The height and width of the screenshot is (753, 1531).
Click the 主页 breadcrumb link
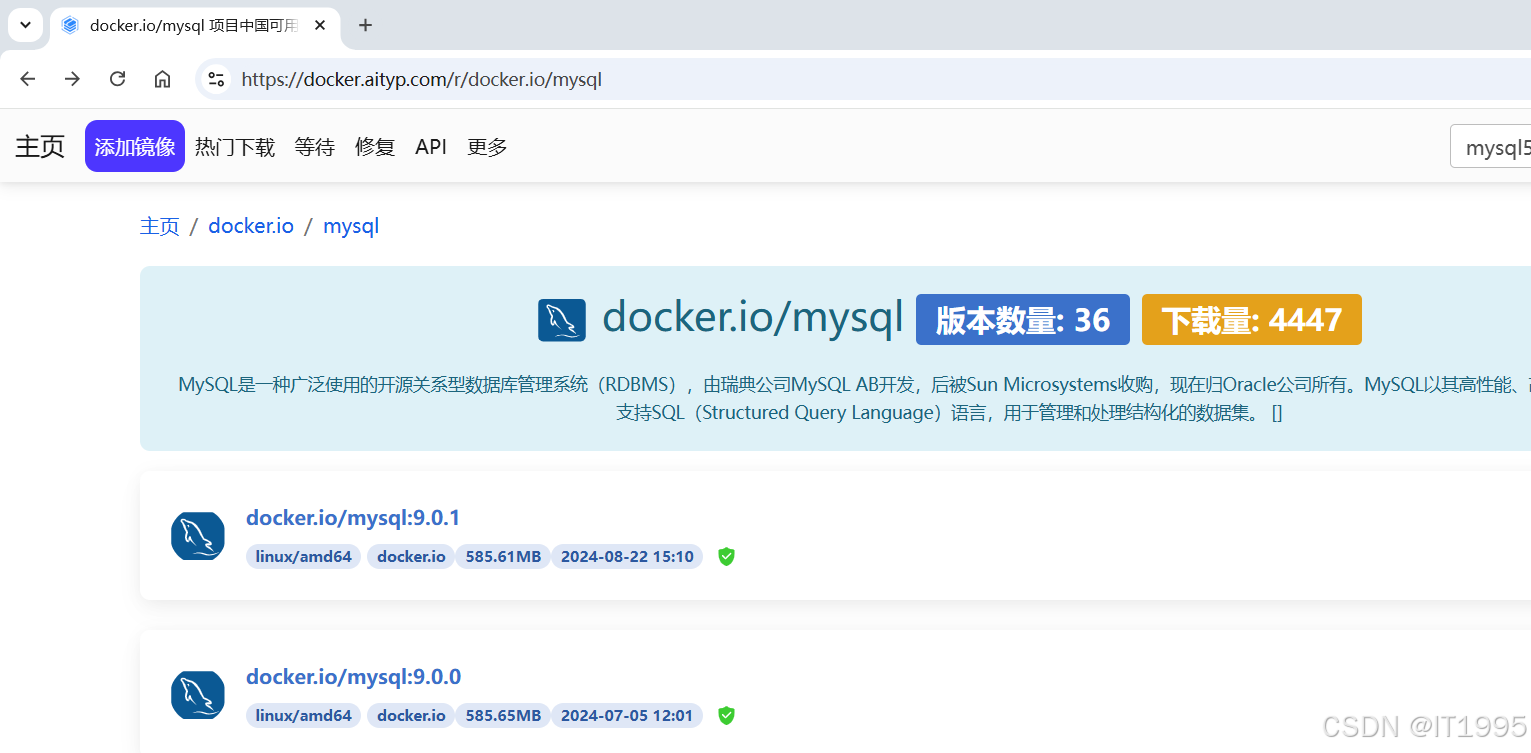coord(160,226)
